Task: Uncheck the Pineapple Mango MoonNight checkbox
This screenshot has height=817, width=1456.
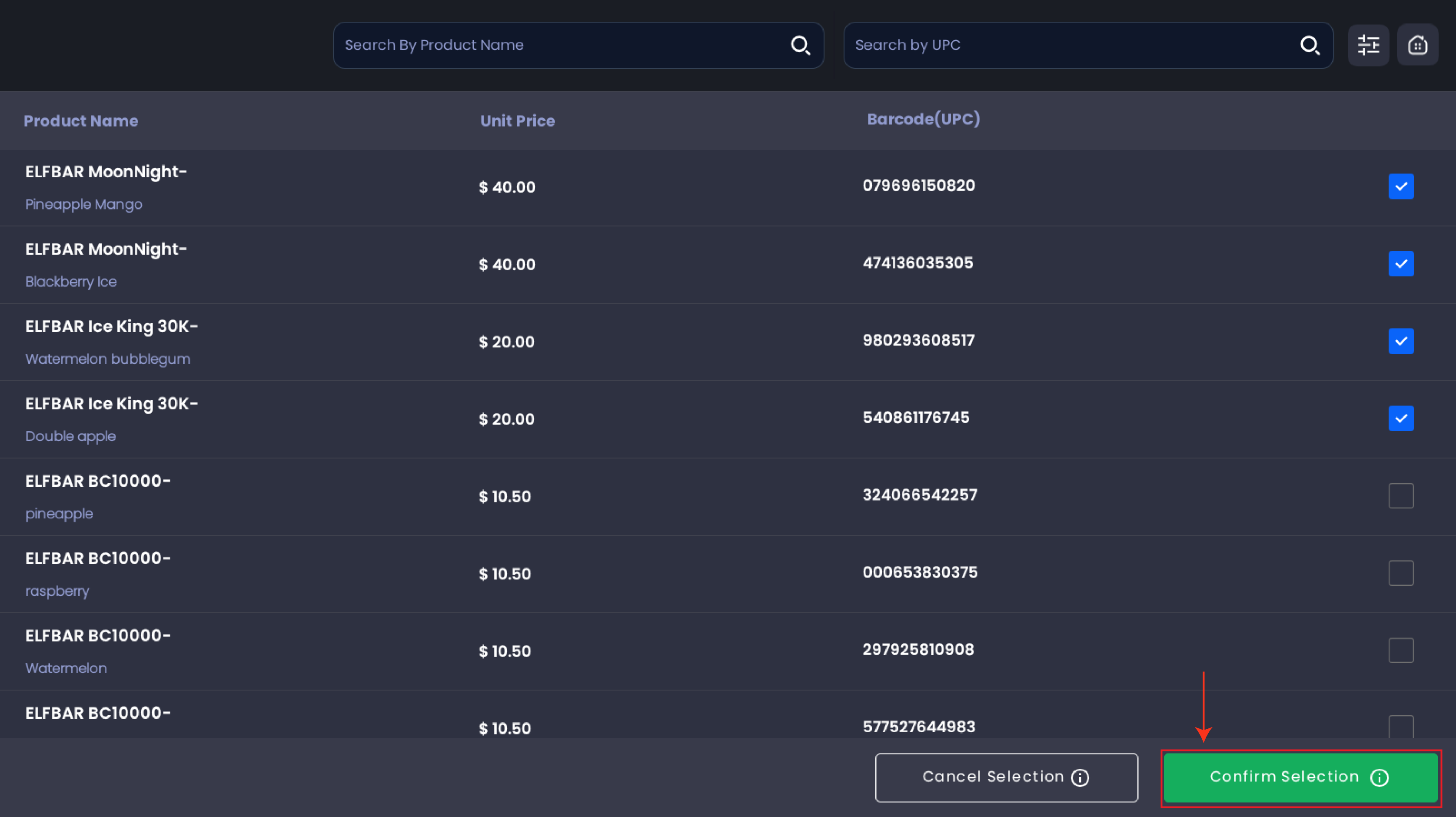Action: pyautogui.click(x=1401, y=186)
